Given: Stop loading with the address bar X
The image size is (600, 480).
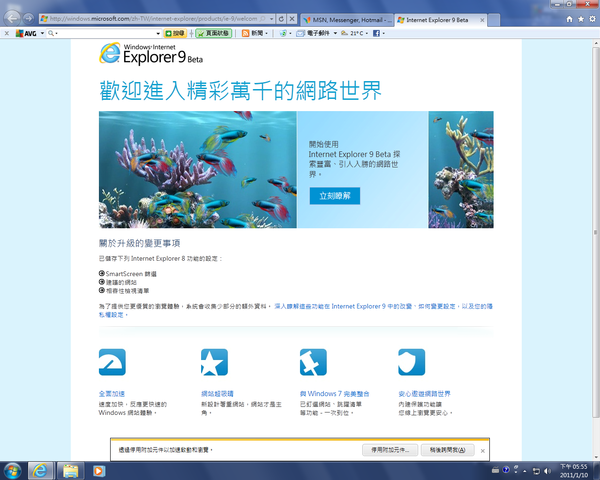Looking at the screenshot, I should pos(292,18).
